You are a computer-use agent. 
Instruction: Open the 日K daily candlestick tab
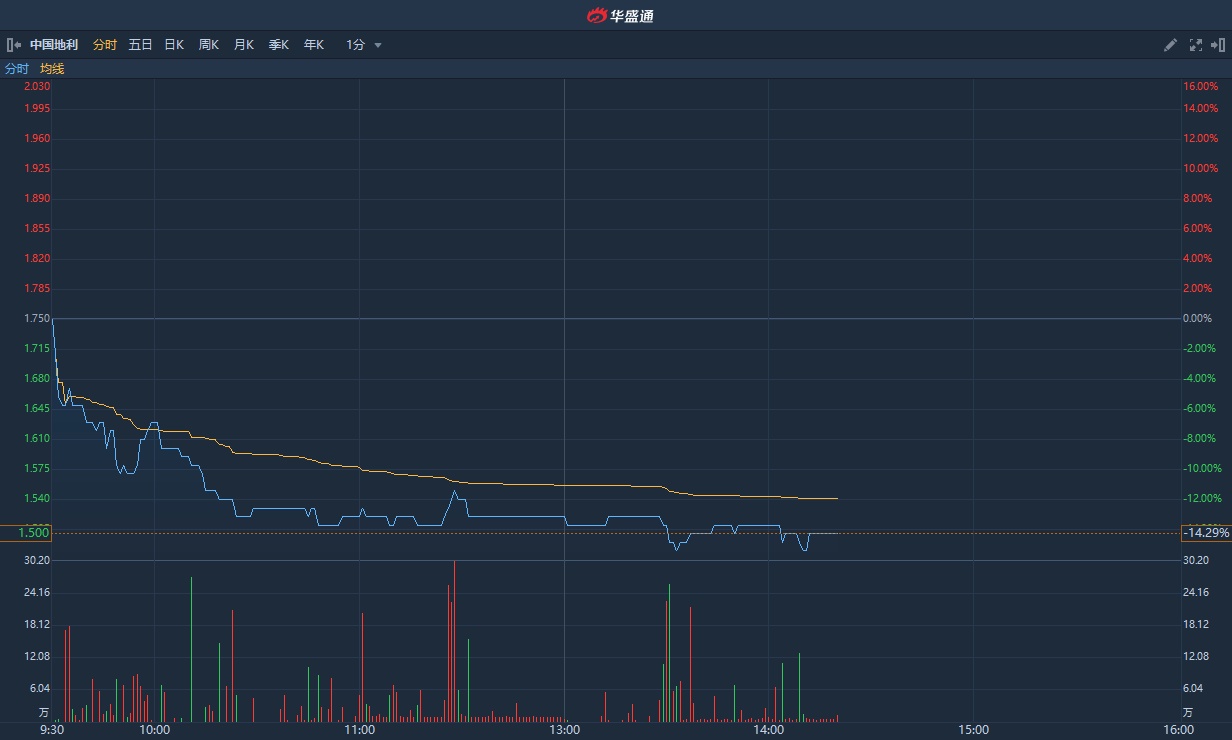(174, 45)
